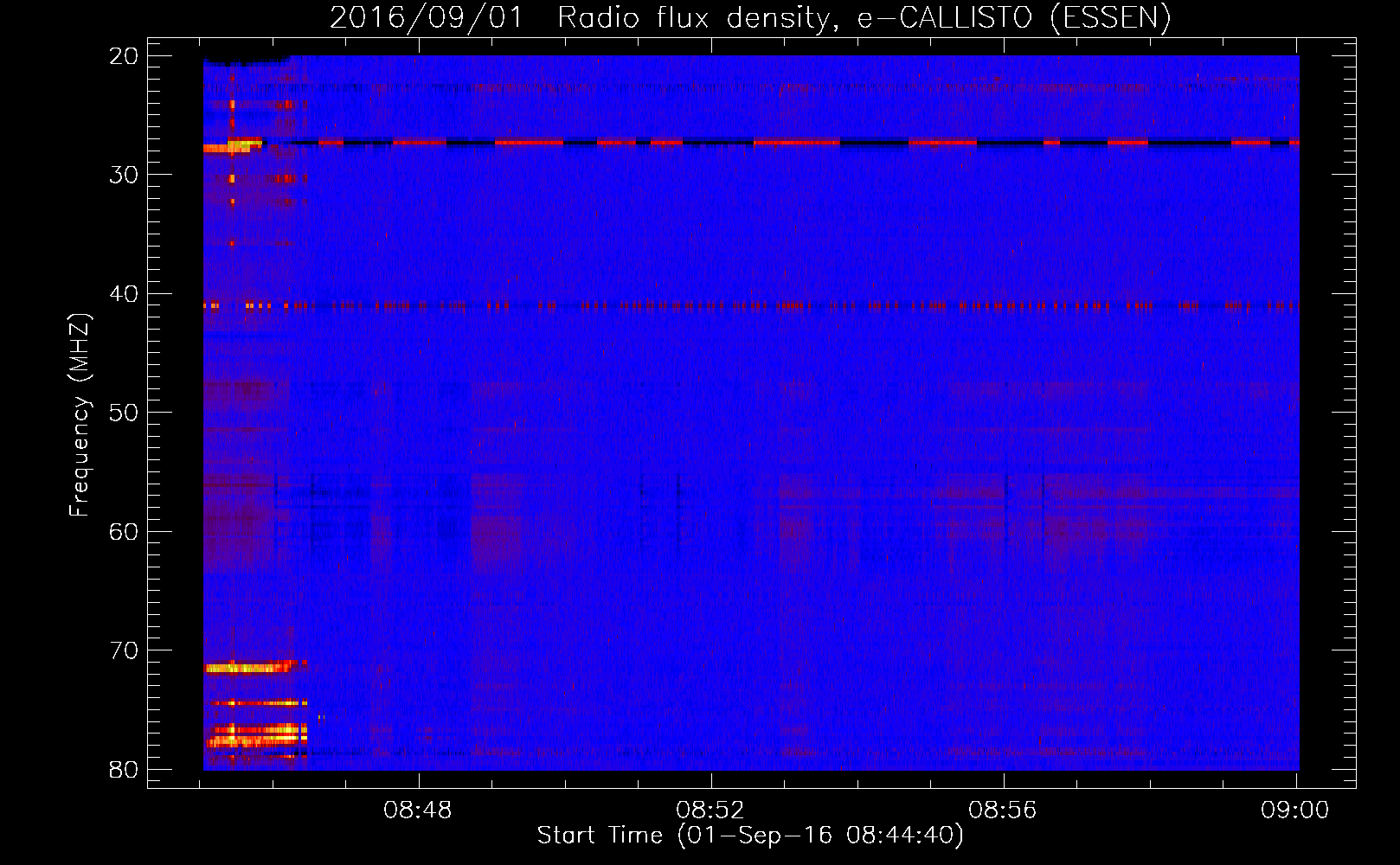The width and height of the screenshot is (1400, 865).
Task: Click the 08:56 time tick label
Action: (x=1003, y=811)
